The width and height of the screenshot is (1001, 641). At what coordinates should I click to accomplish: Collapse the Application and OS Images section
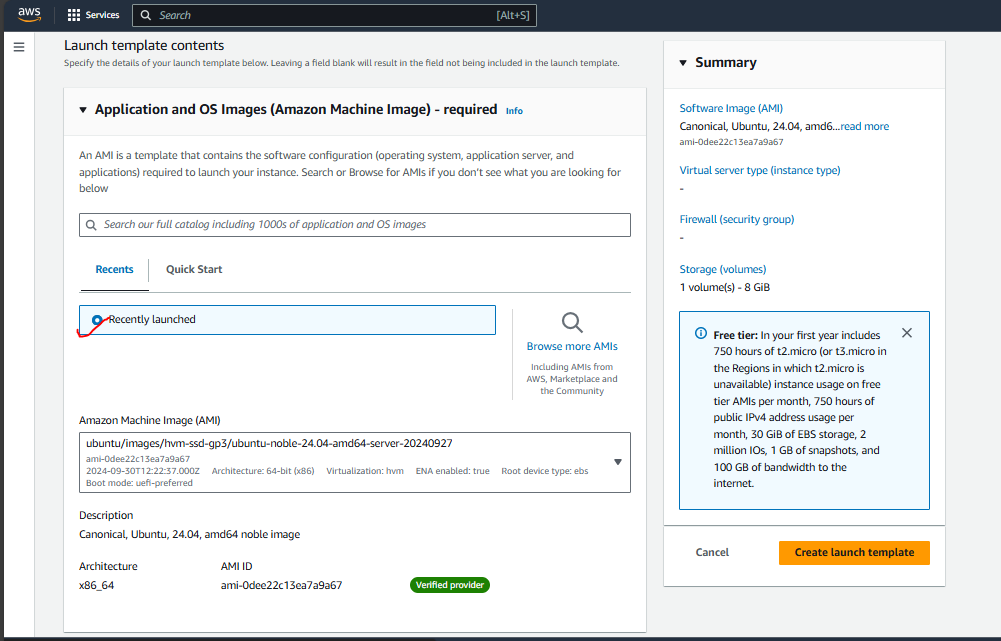(x=83, y=110)
